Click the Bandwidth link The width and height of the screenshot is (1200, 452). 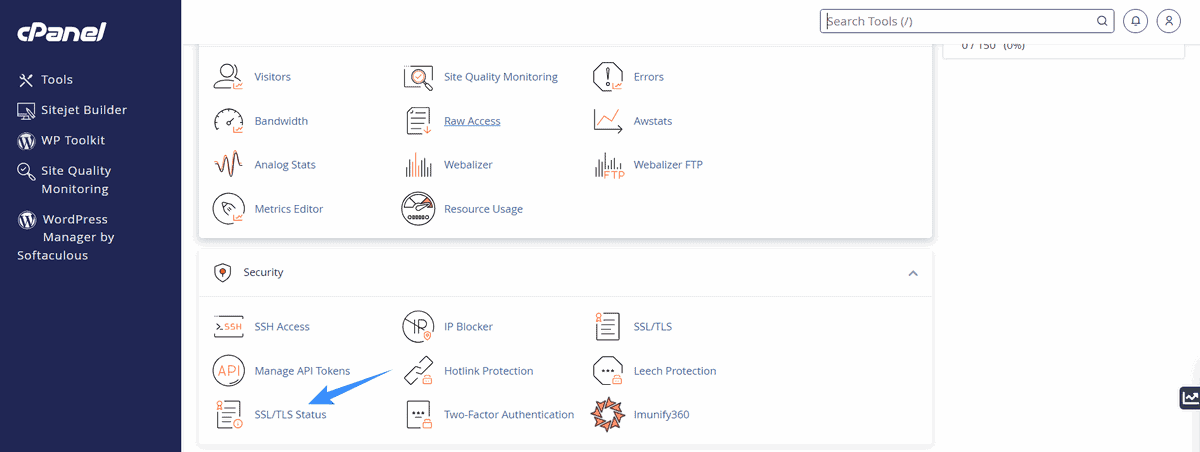click(281, 121)
